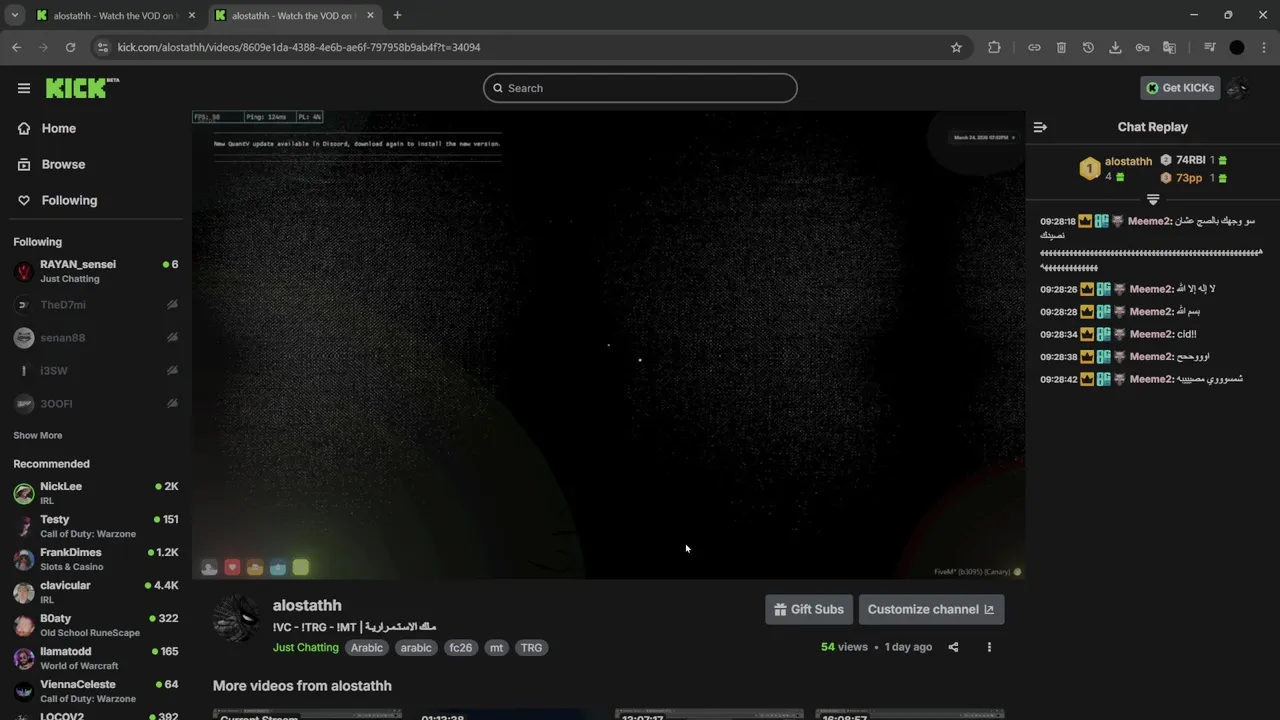Reload the page
This screenshot has height=720, width=1280.
70,47
